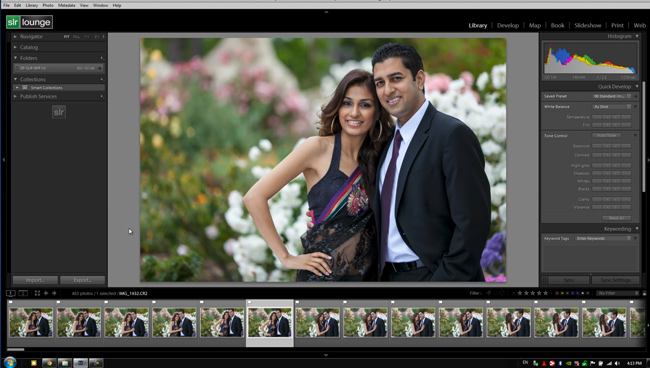Go back with the left arrow icon
Screen dimensions: 650x368
(x=46, y=293)
